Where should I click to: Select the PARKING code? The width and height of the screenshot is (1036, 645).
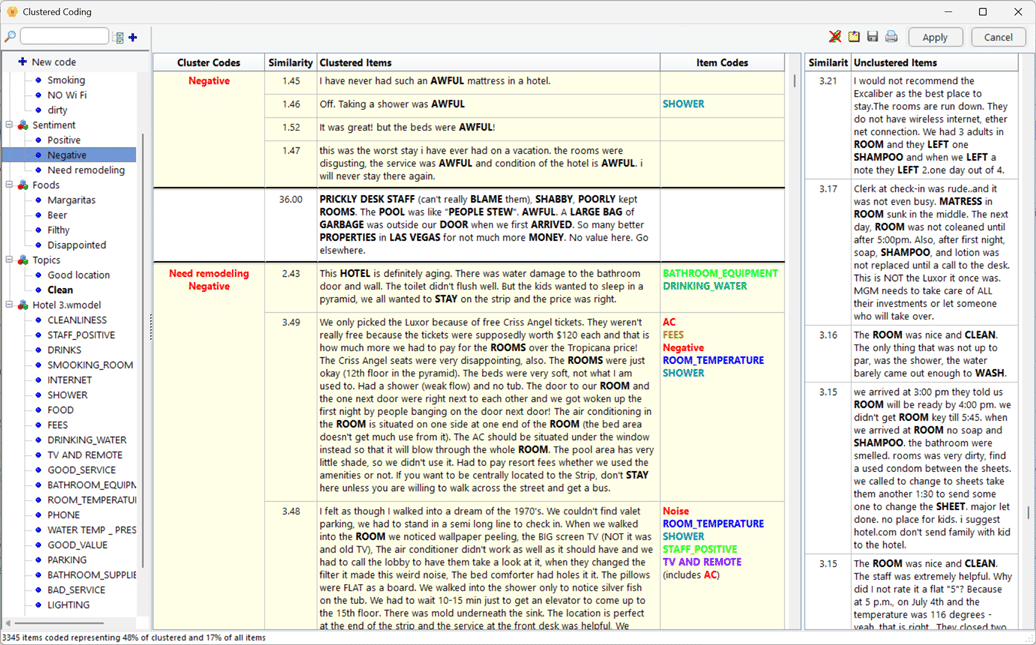tap(67, 560)
